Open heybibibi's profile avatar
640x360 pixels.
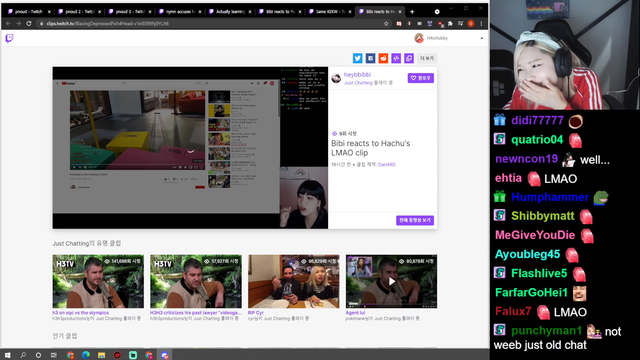[x=336, y=78]
